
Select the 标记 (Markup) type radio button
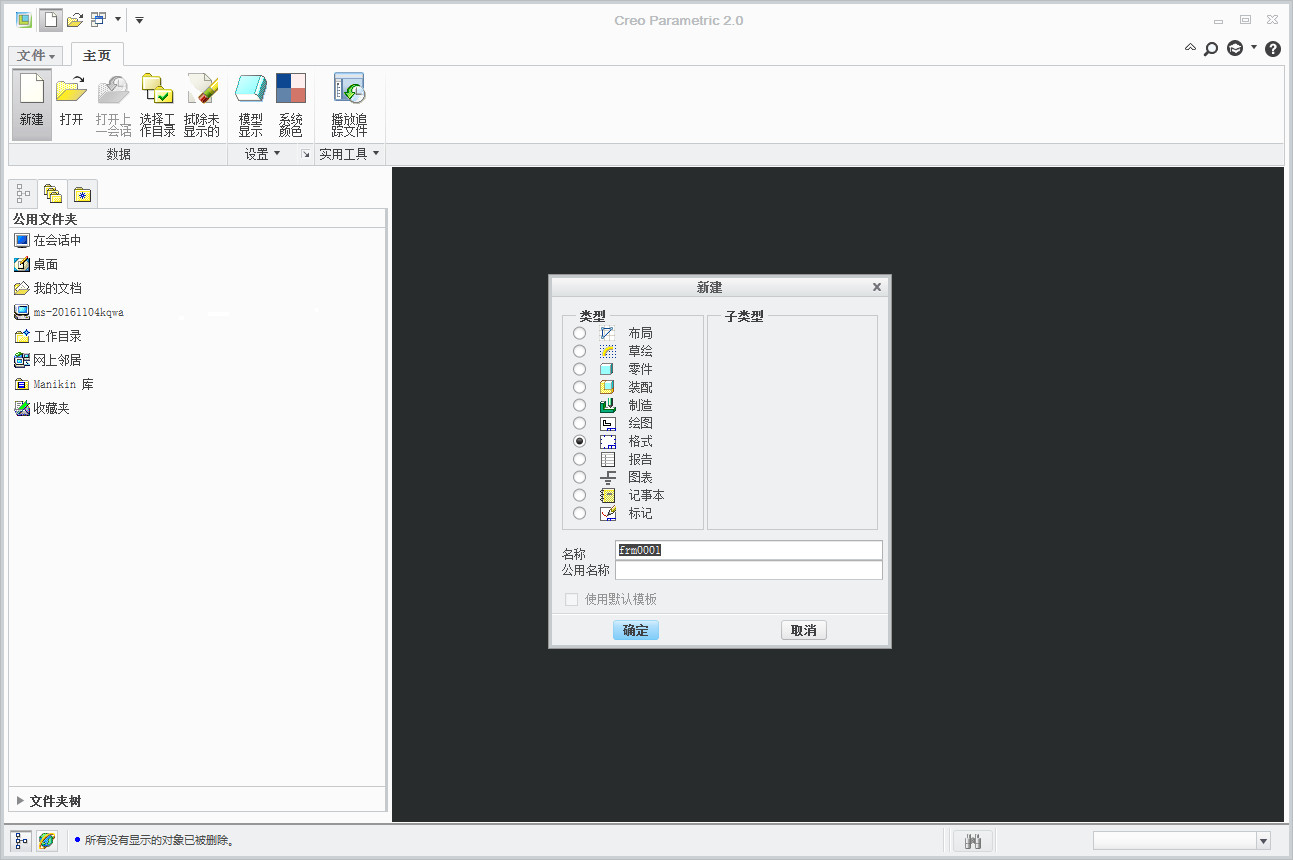(580, 513)
